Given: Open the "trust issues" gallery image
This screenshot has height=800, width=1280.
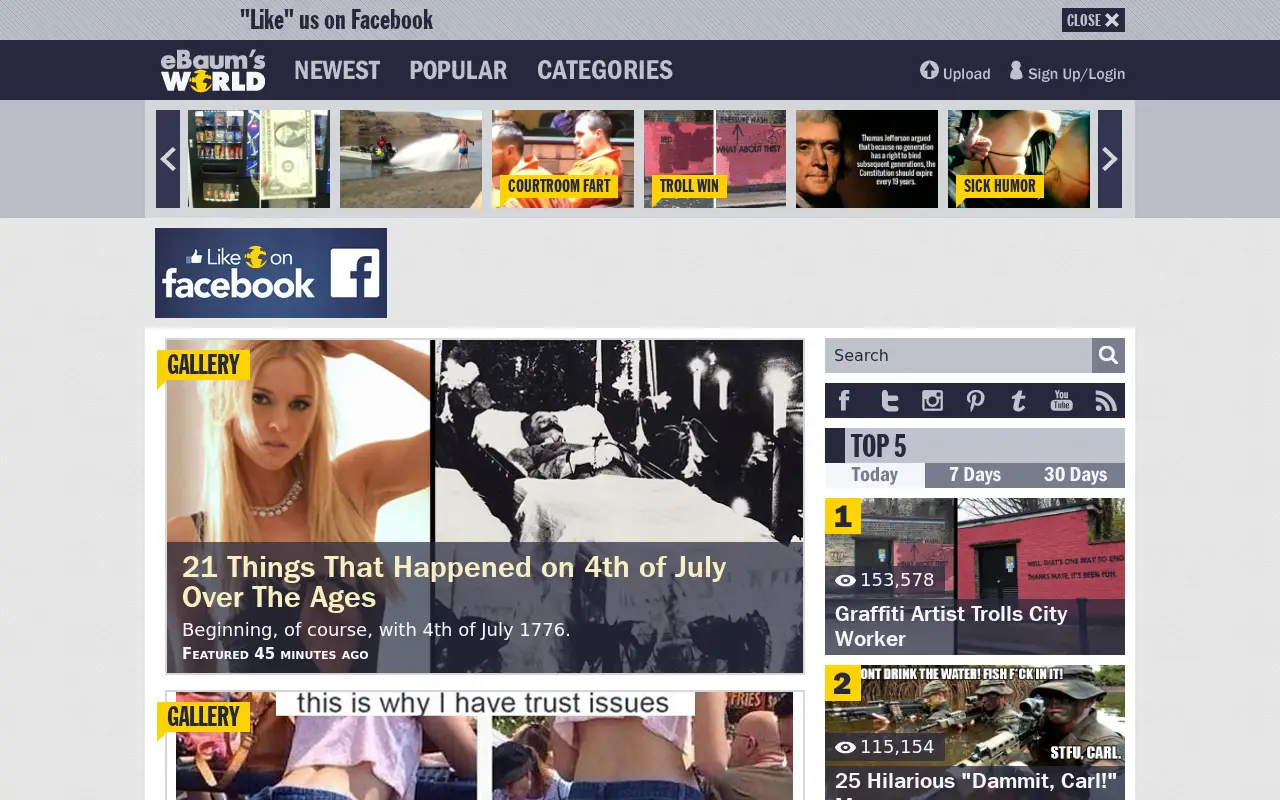Looking at the screenshot, I should [x=485, y=746].
